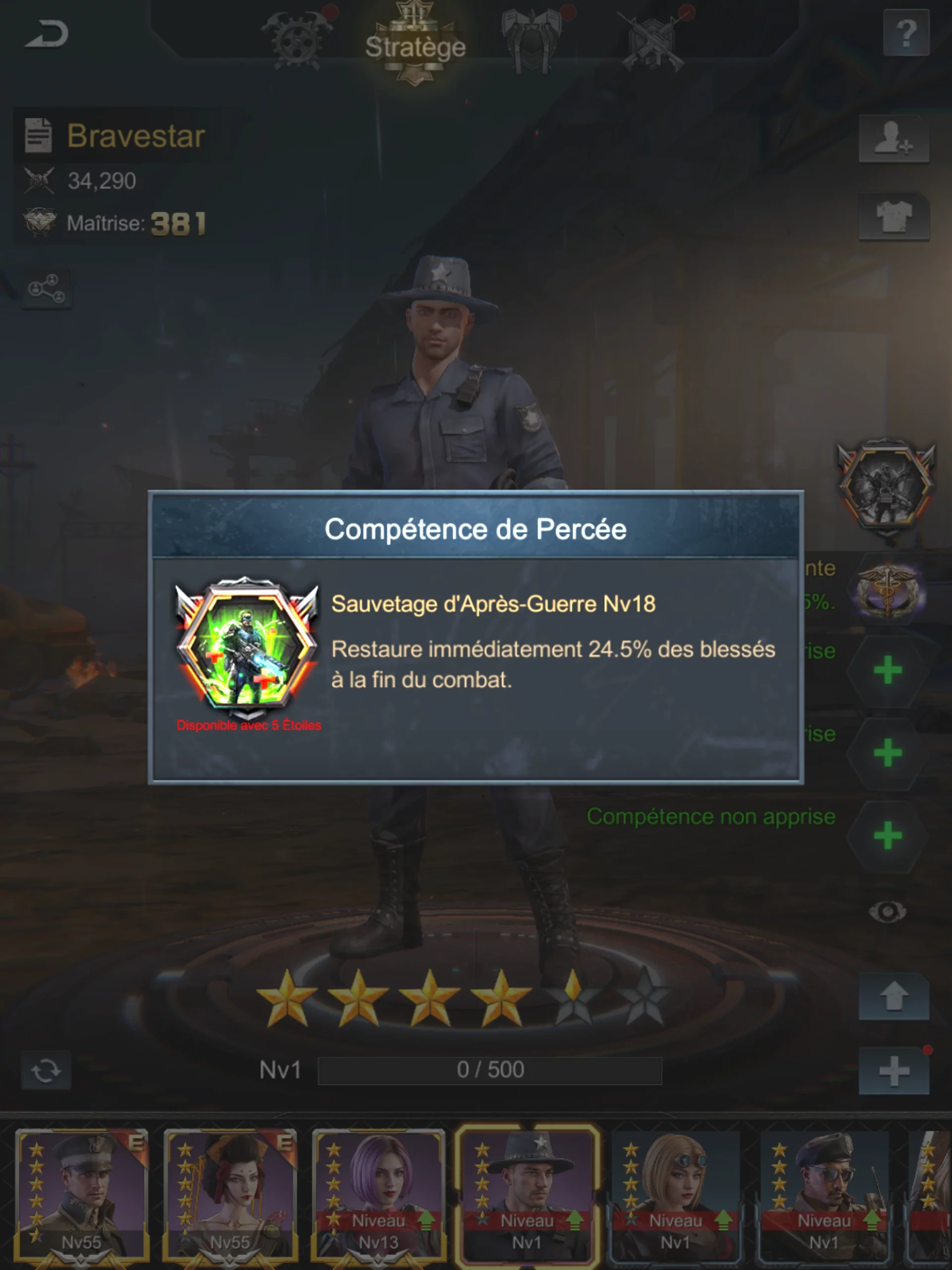Tap the star upgrade arrow button
Image resolution: width=952 pixels, height=1270 pixels.
tap(893, 996)
